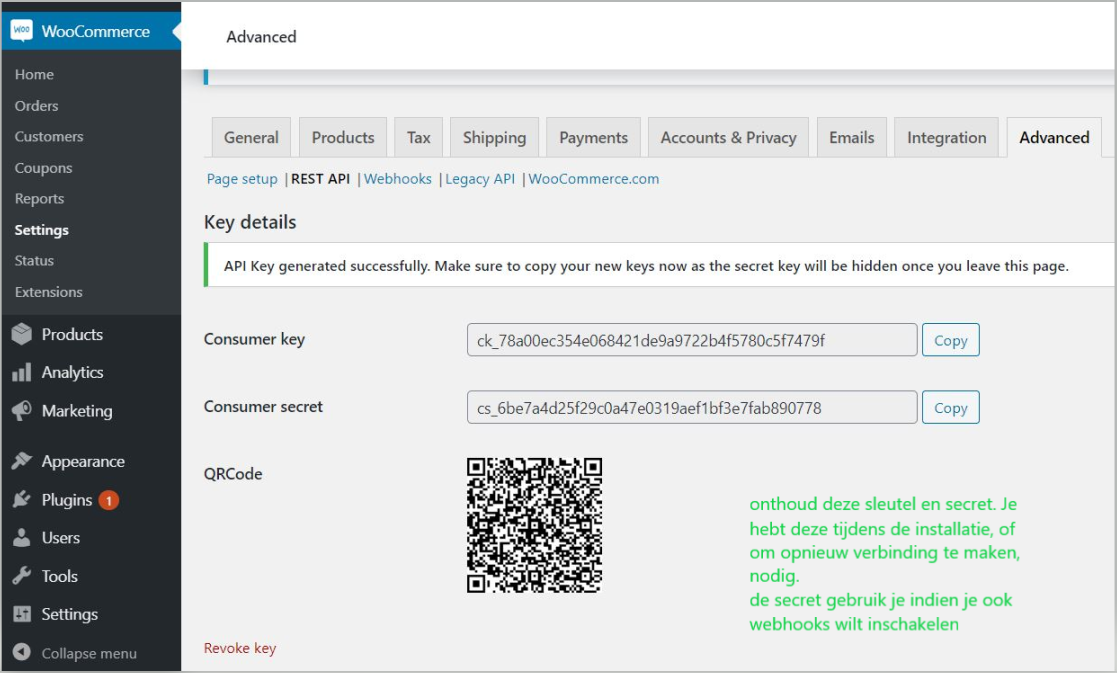The image size is (1117, 673).
Task: Open the Plugins sidebar menu
Action: coord(67,500)
